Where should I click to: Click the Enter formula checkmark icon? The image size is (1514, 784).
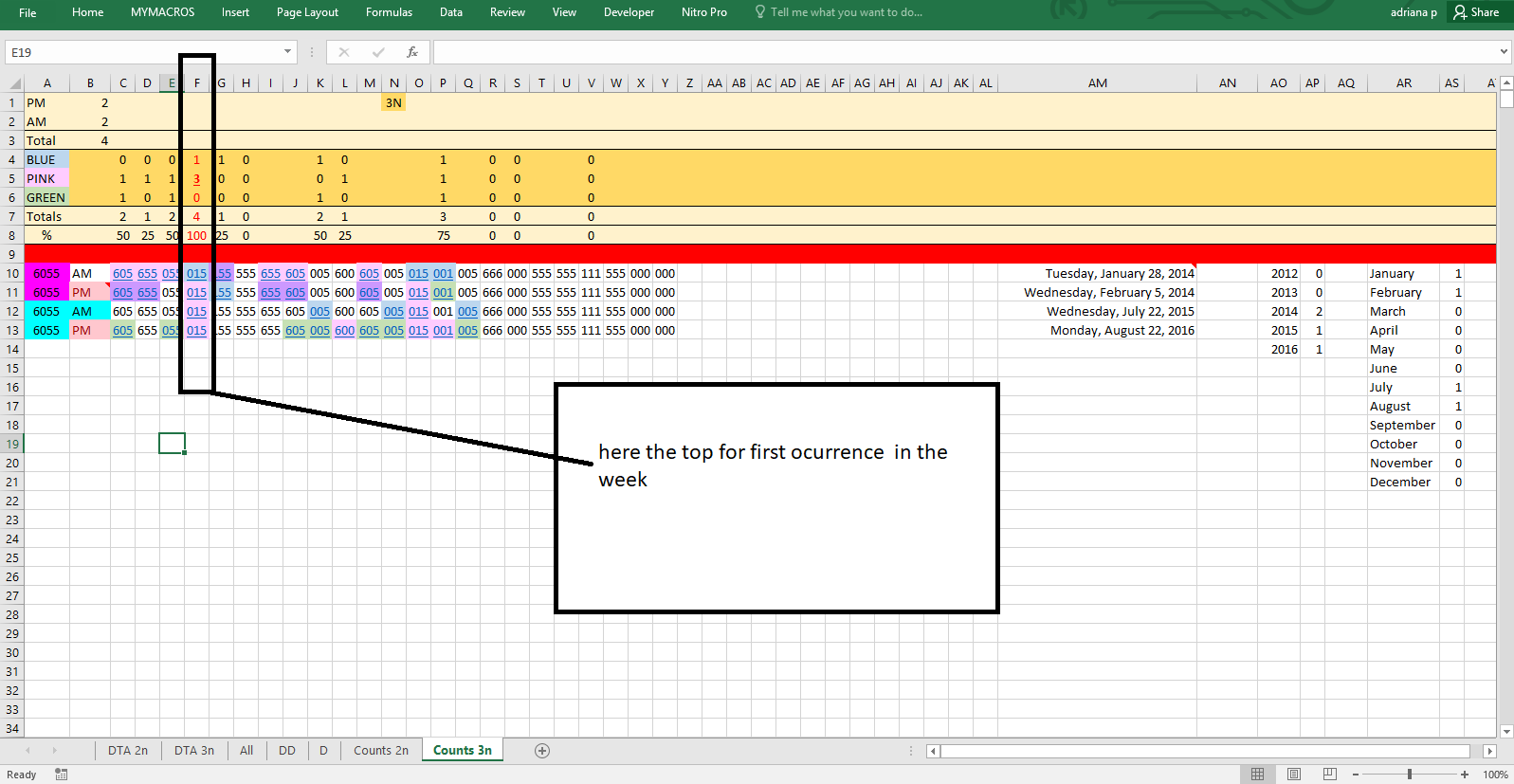coord(378,52)
